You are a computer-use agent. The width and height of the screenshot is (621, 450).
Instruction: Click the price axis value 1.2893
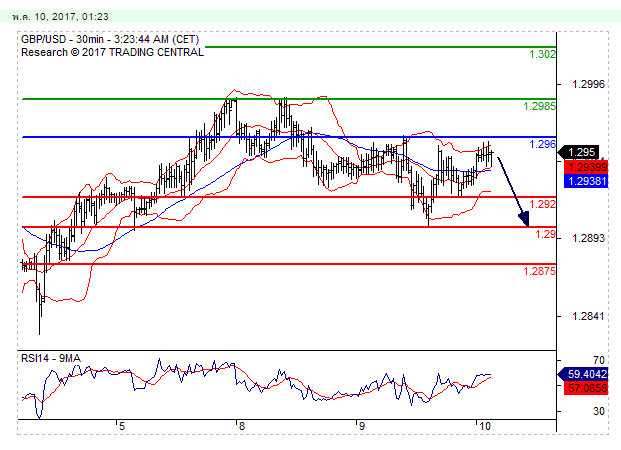[x=589, y=238]
